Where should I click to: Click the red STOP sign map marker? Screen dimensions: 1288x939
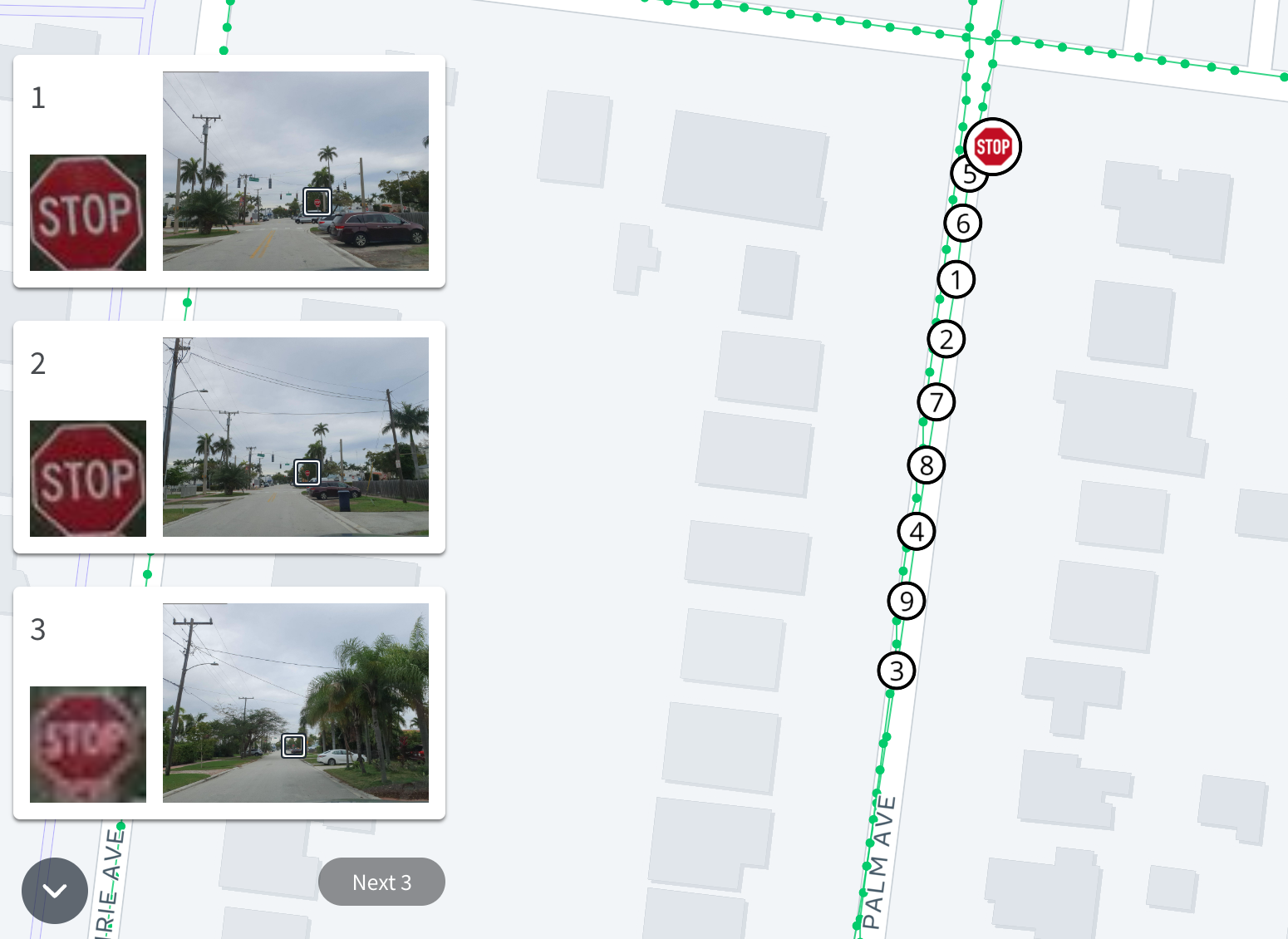pyautogui.click(x=992, y=147)
